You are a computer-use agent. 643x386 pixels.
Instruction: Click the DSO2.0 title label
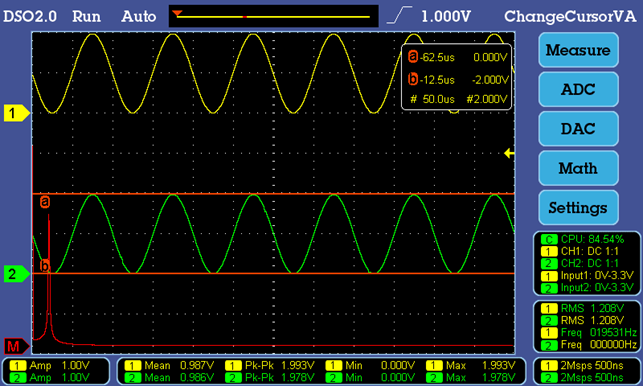click(30, 16)
